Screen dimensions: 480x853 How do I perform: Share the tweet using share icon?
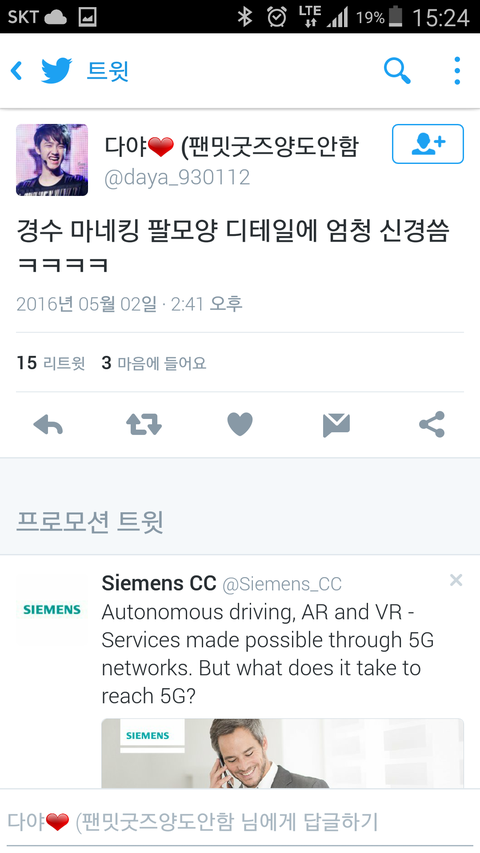432,424
